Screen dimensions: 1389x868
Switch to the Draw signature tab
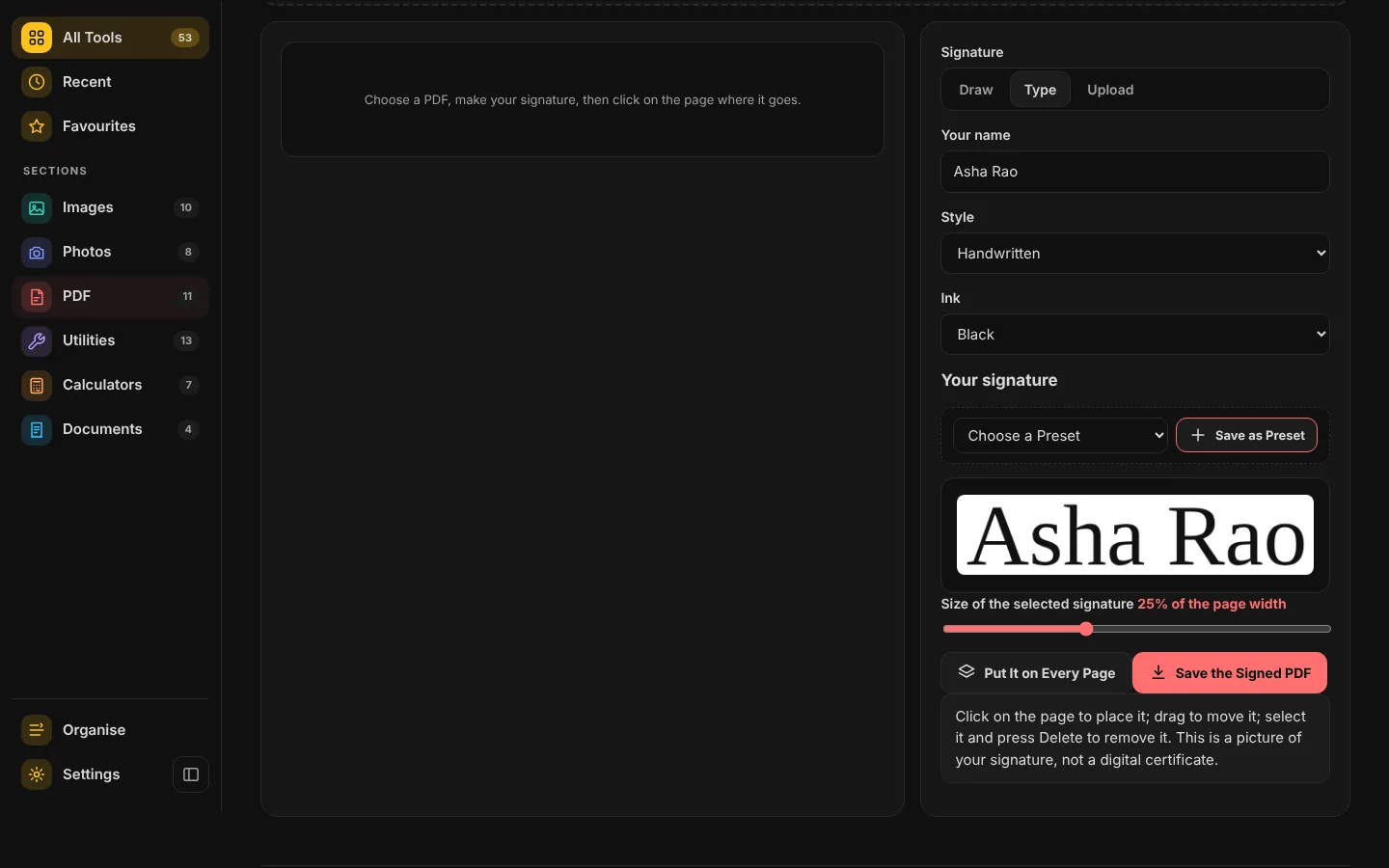(976, 90)
